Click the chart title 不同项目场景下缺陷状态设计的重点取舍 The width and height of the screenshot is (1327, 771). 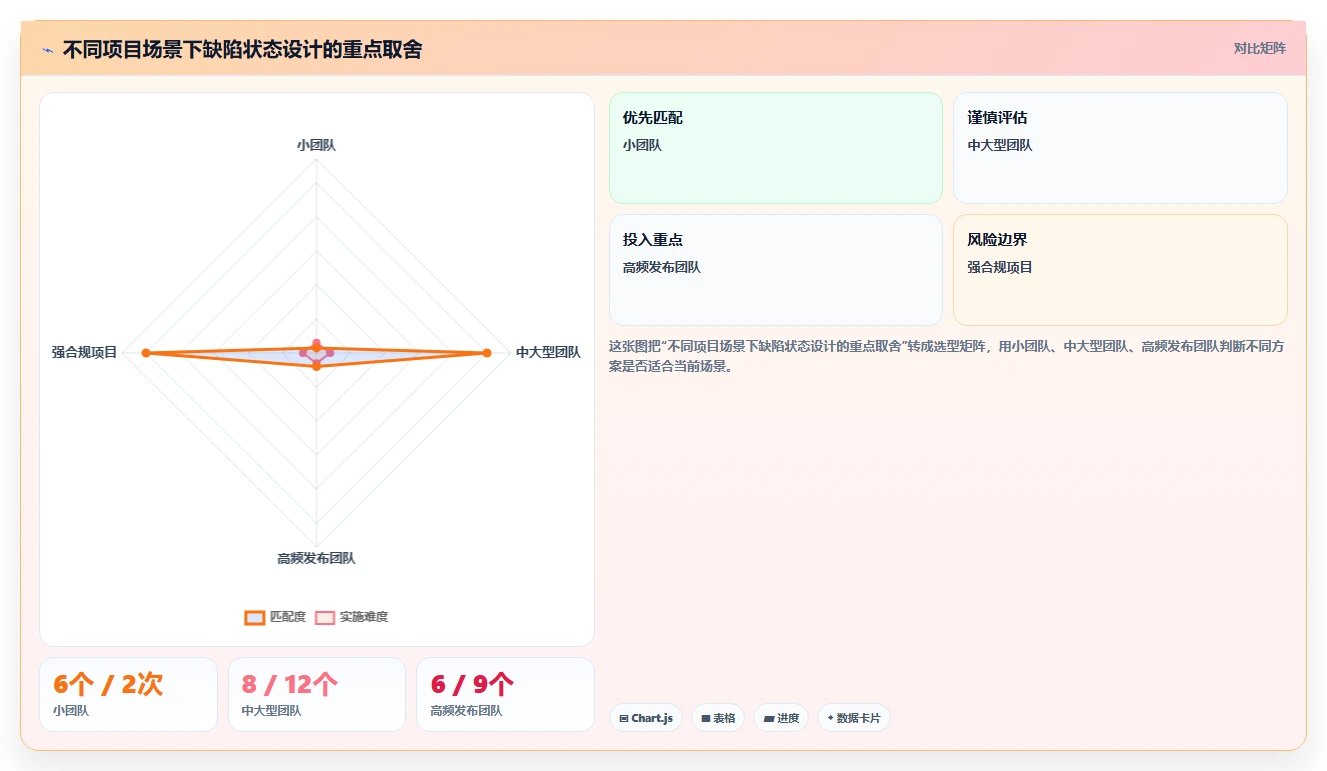[242, 49]
